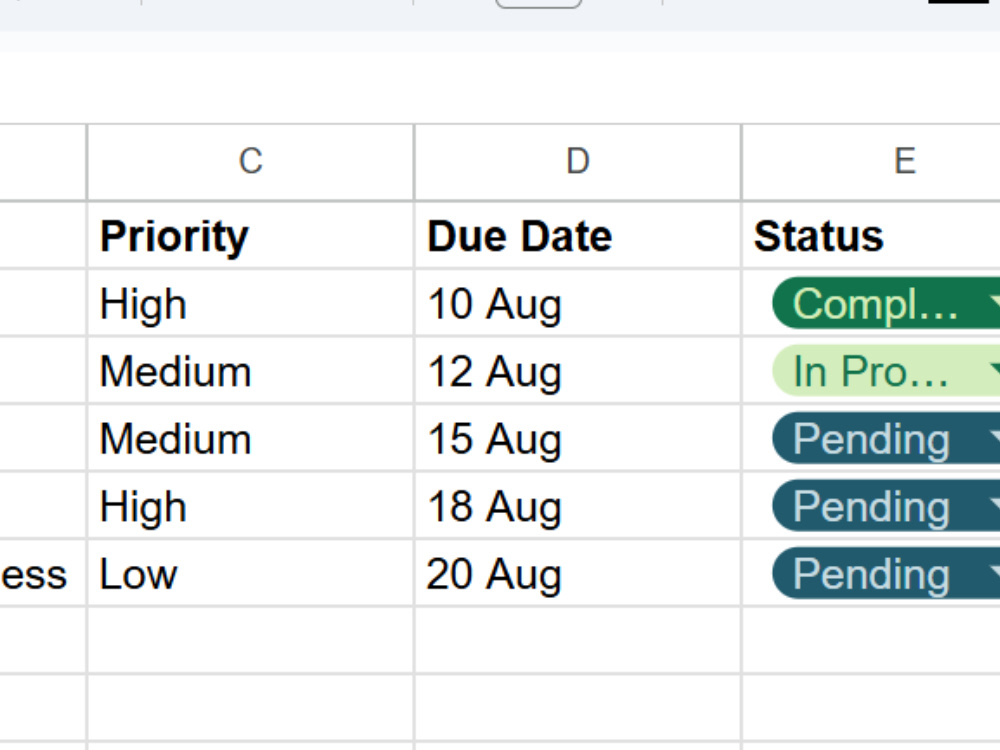Select High priority cell beside 10 Aug
Viewport: 1000px width, 750px height.
pyautogui.click(x=251, y=304)
